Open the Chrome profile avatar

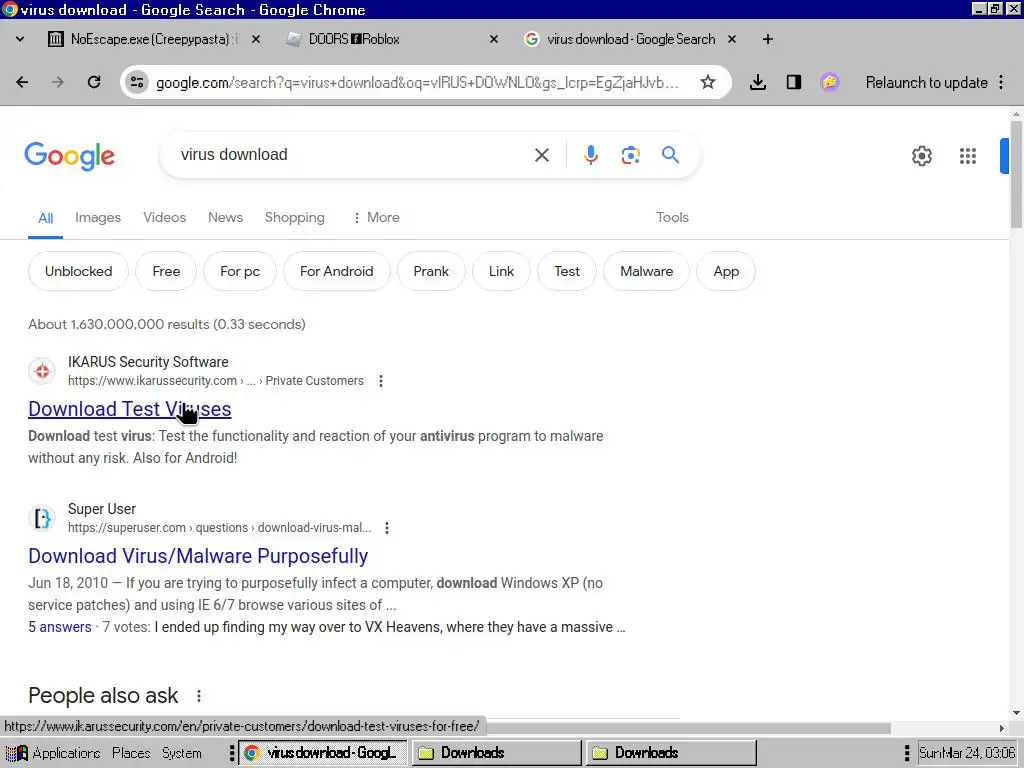[x=829, y=82]
